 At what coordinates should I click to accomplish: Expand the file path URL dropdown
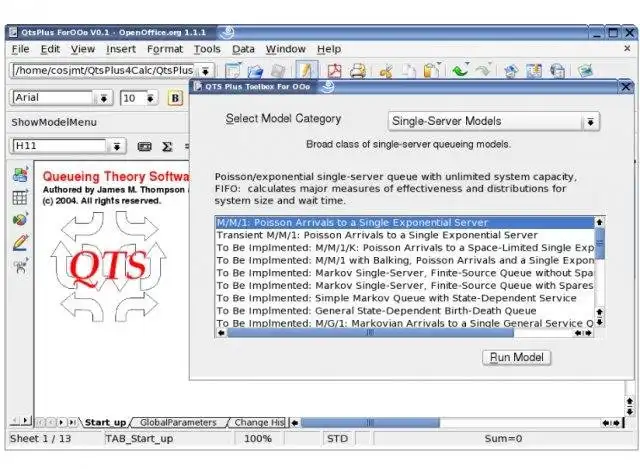(x=205, y=71)
